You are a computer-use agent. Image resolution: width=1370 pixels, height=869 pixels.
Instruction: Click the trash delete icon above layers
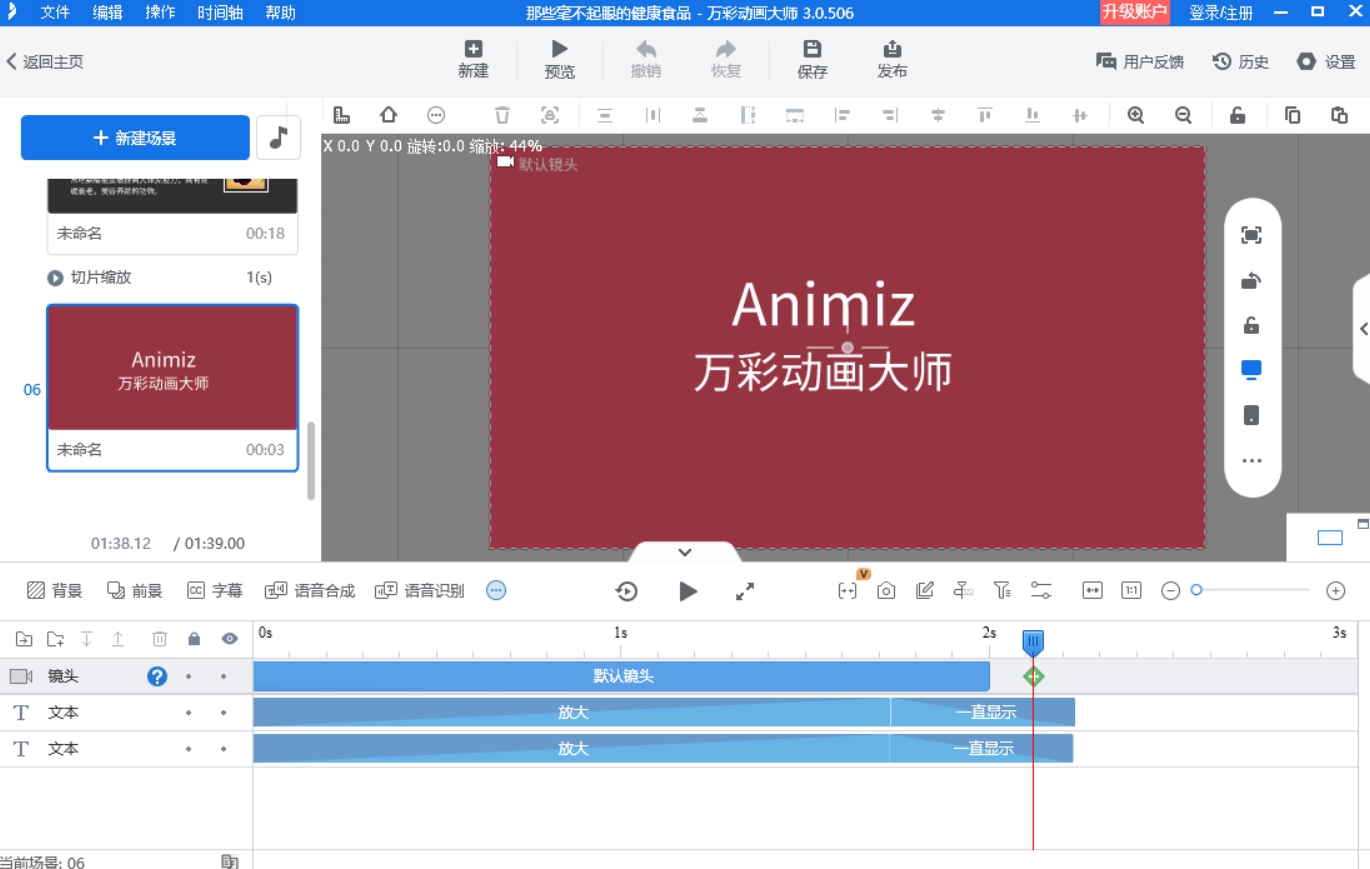[x=159, y=639]
